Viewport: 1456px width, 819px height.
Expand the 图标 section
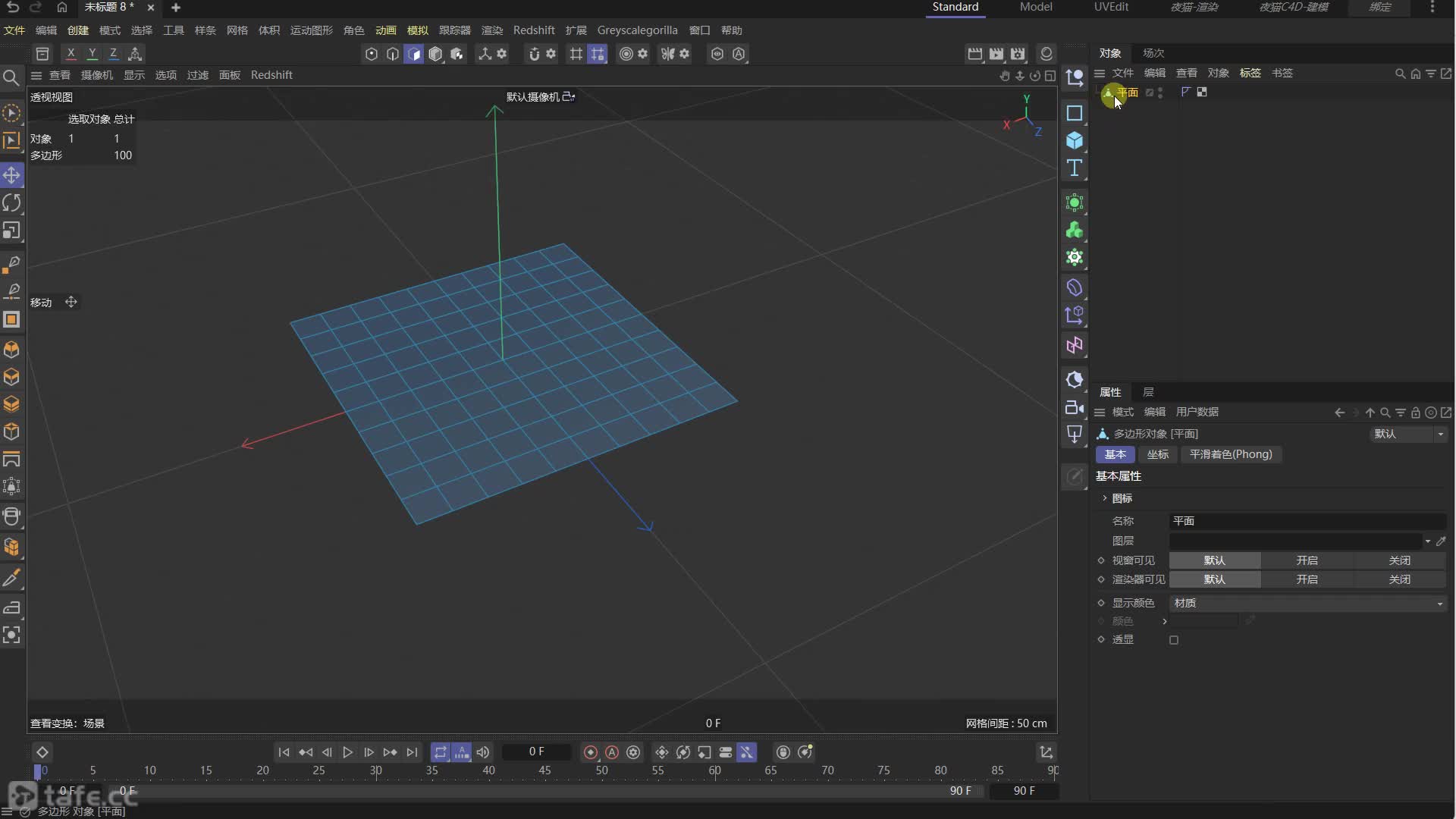[x=1105, y=498]
